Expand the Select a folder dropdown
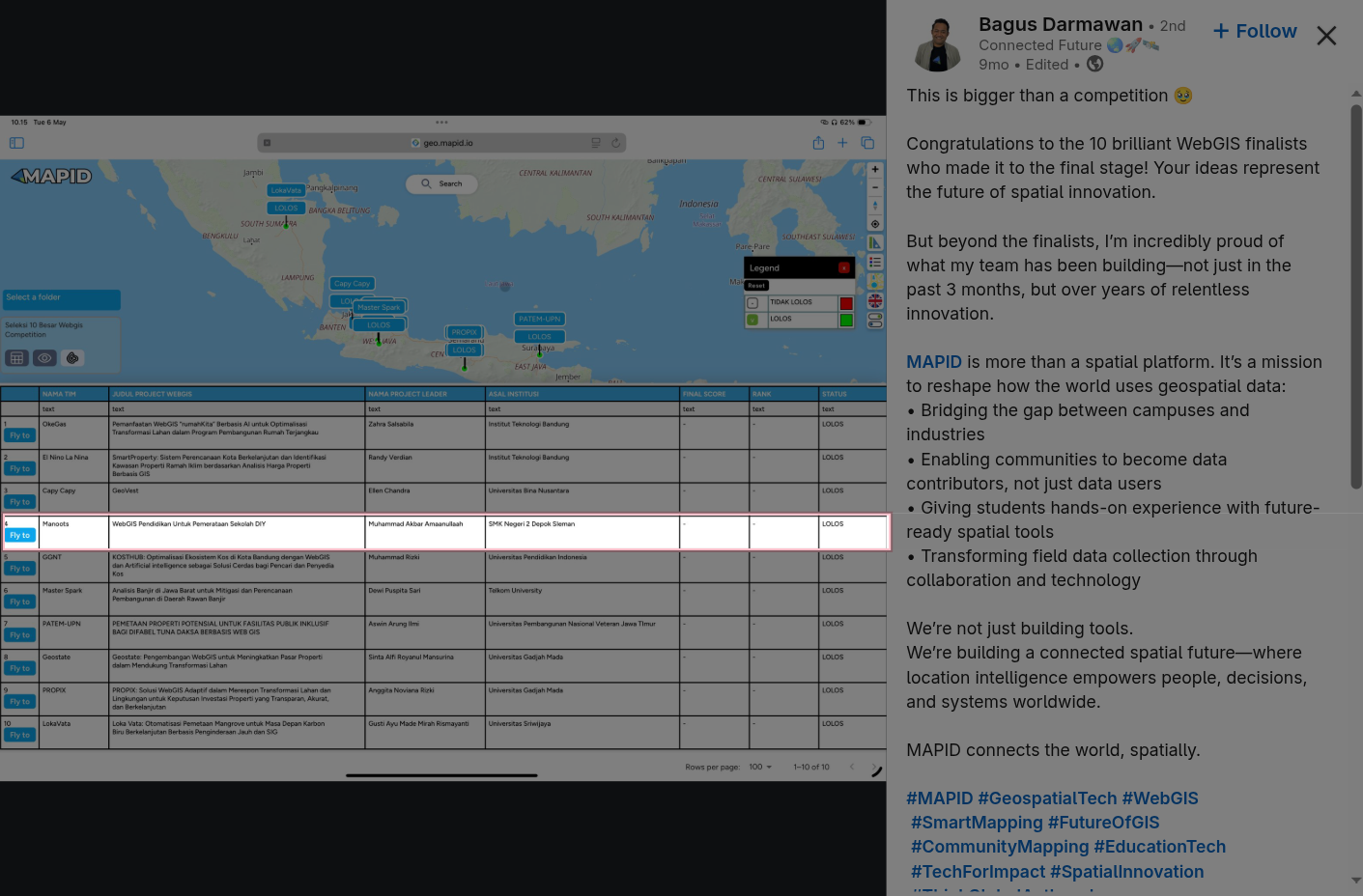 point(62,299)
